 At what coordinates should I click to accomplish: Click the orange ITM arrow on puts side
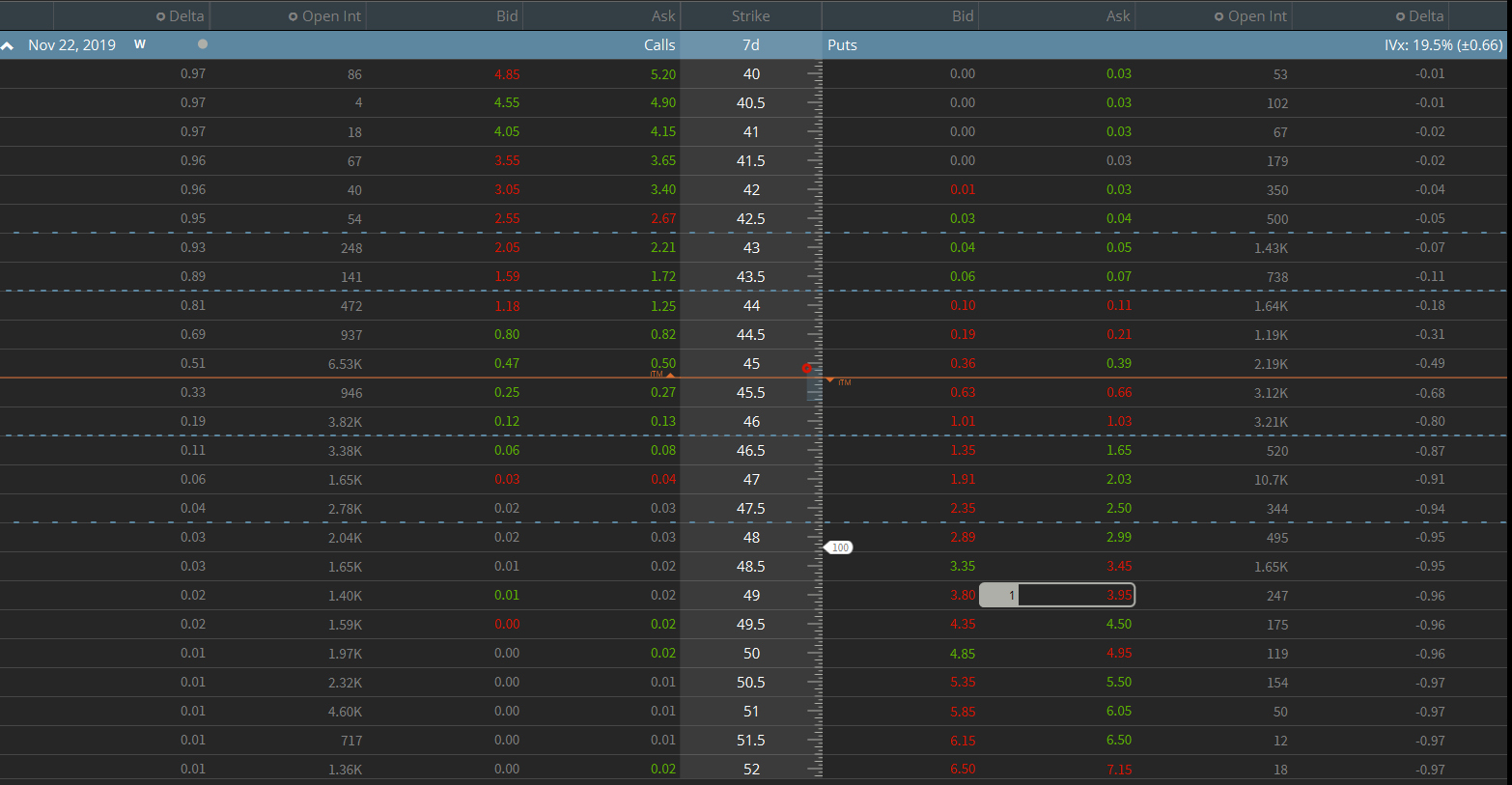coord(830,380)
